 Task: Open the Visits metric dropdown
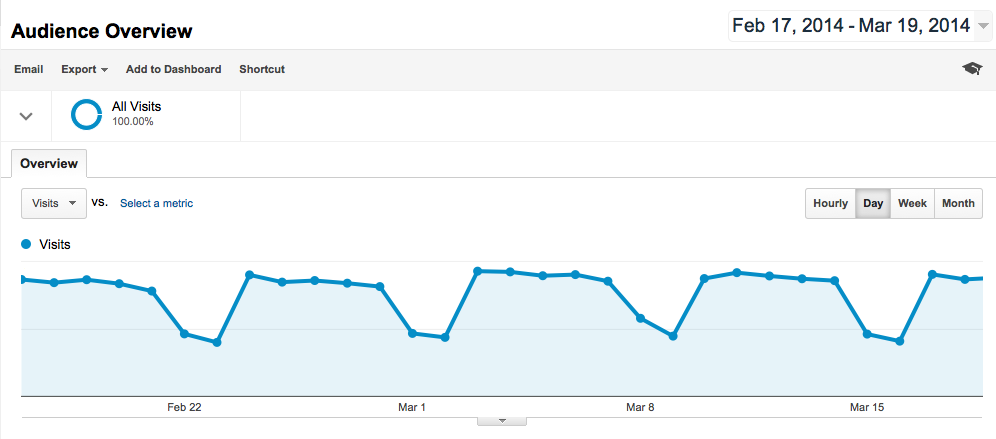54,203
